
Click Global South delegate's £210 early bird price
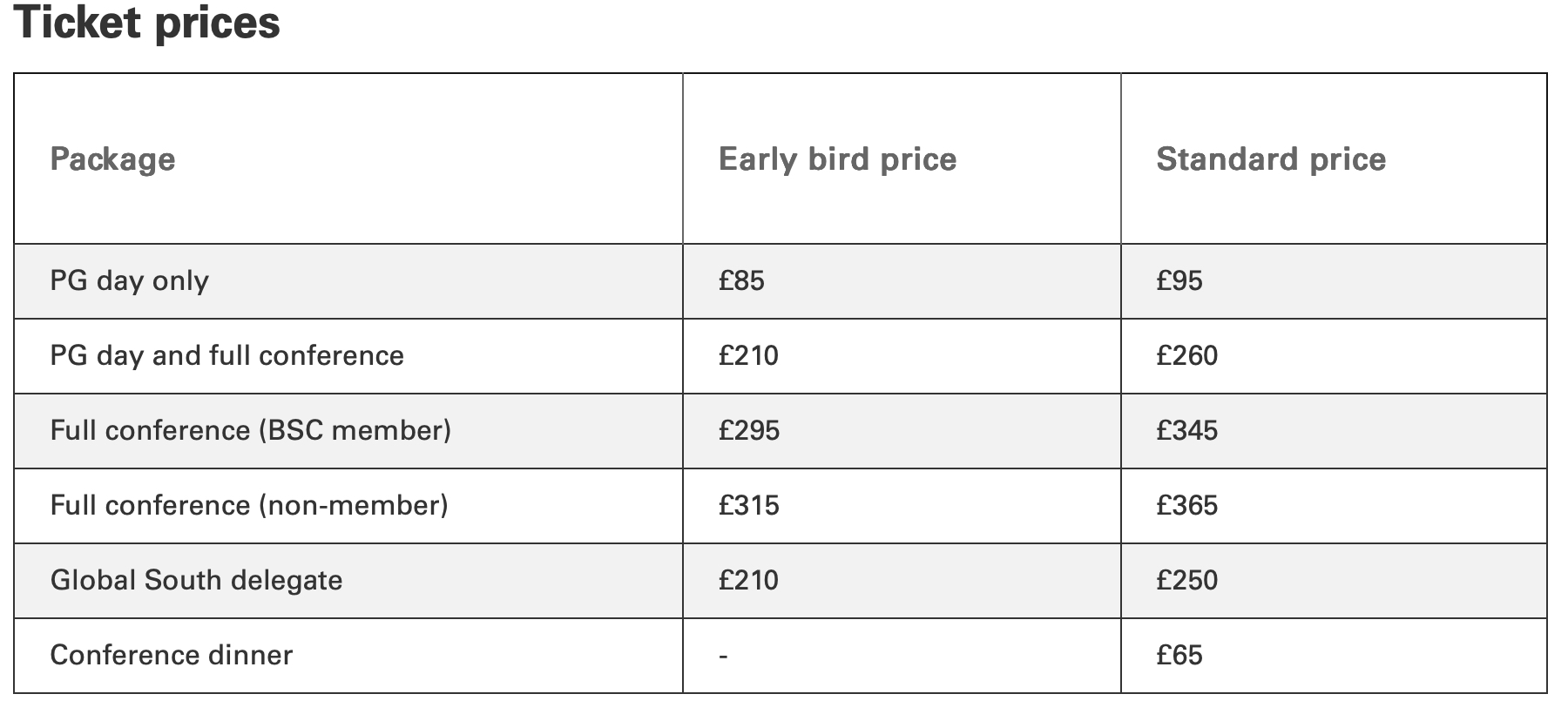tap(748, 581)
